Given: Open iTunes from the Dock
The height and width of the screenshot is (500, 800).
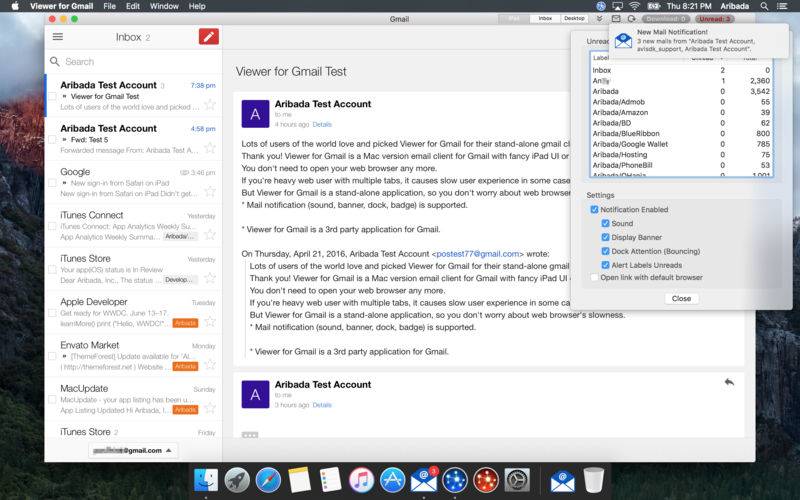Looking at the screenshot, I should click(x=361, y=480).
